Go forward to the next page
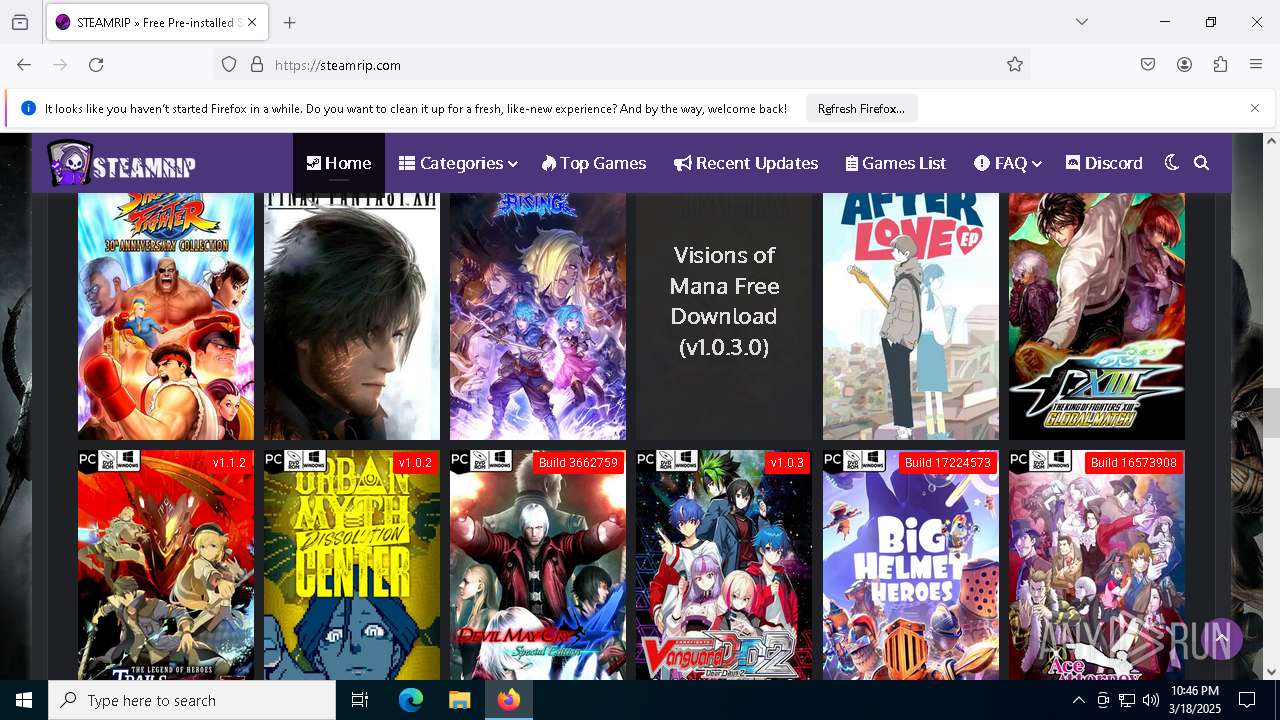Viewport: 1280px width, 720px height. (x=60, y=65)
